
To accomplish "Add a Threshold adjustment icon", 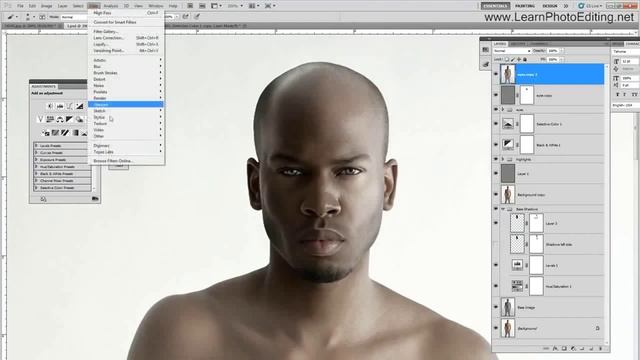I will tap(65, 133).
